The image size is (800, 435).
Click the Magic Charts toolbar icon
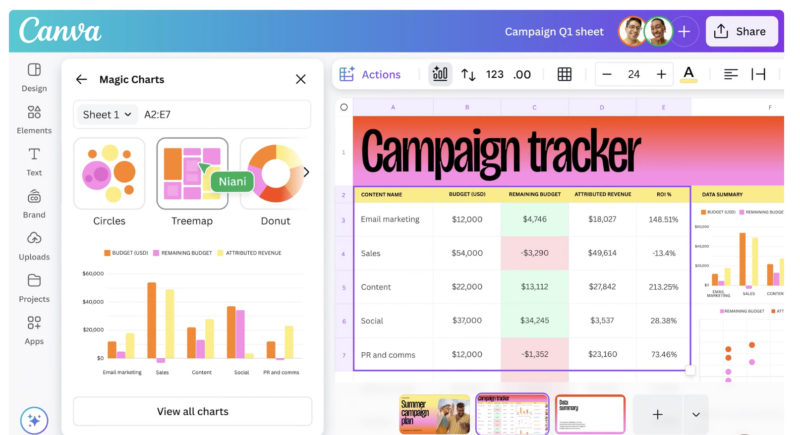440,74
